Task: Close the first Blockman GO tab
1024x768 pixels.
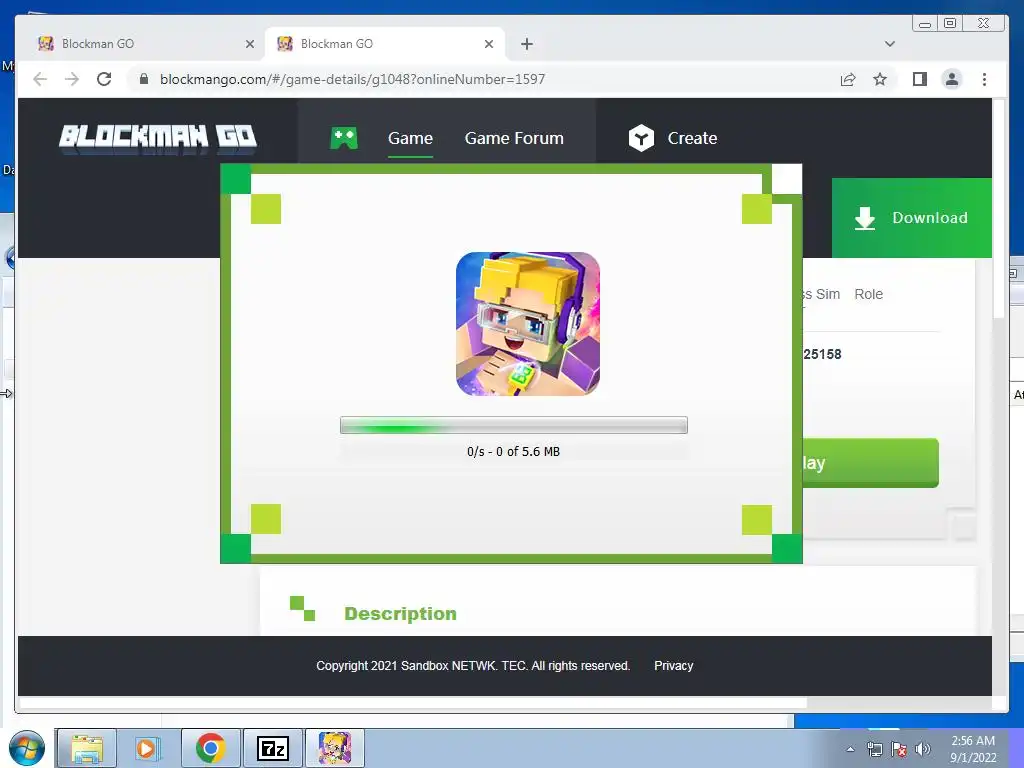Action: click(249, 44)
